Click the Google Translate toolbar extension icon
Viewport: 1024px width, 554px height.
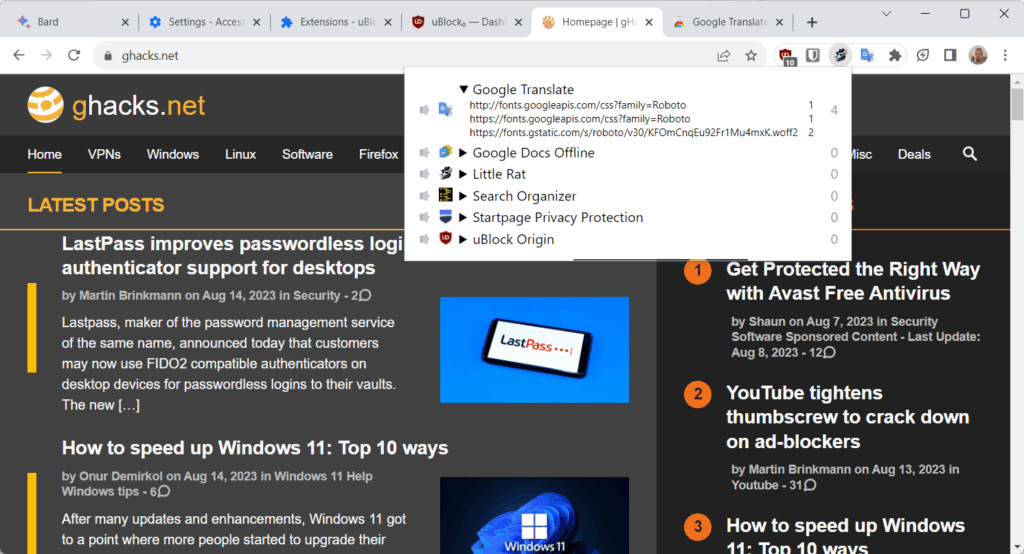tap(867, 56)
